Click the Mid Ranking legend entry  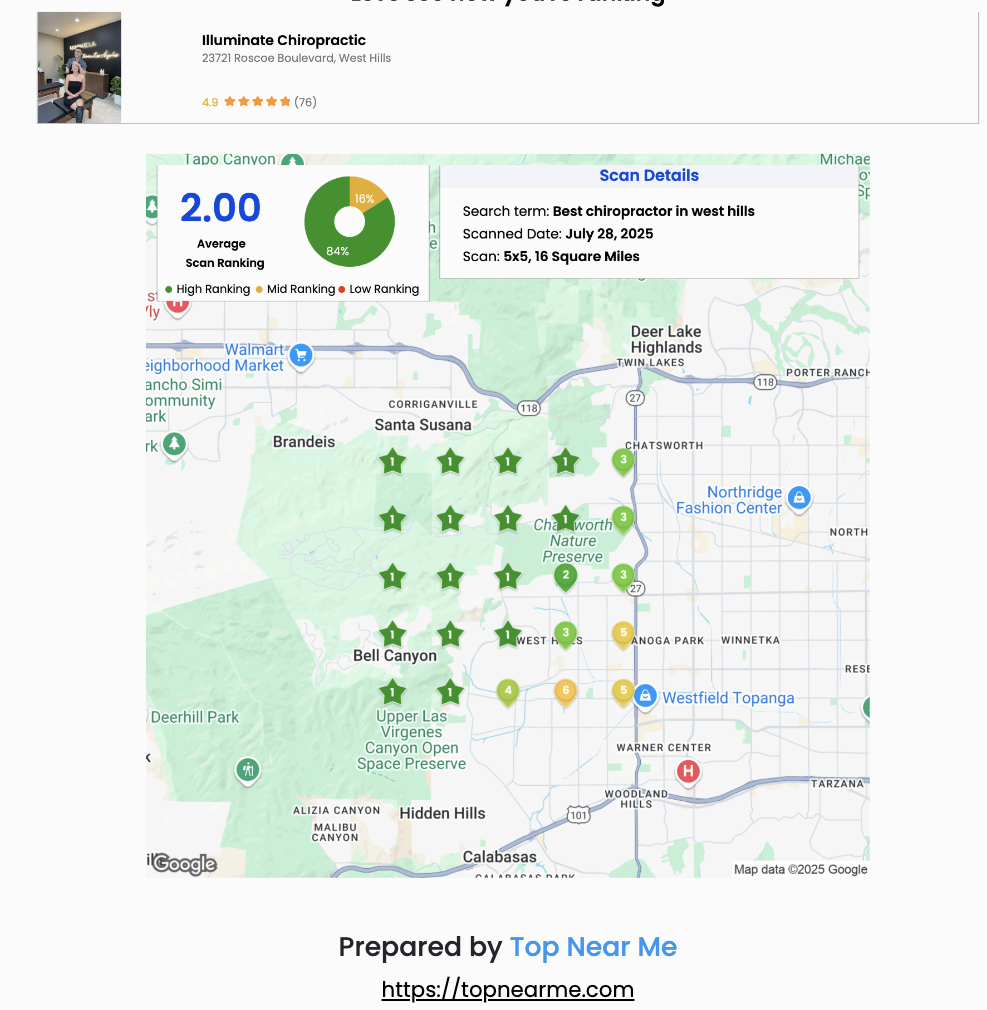click(296, 289)
